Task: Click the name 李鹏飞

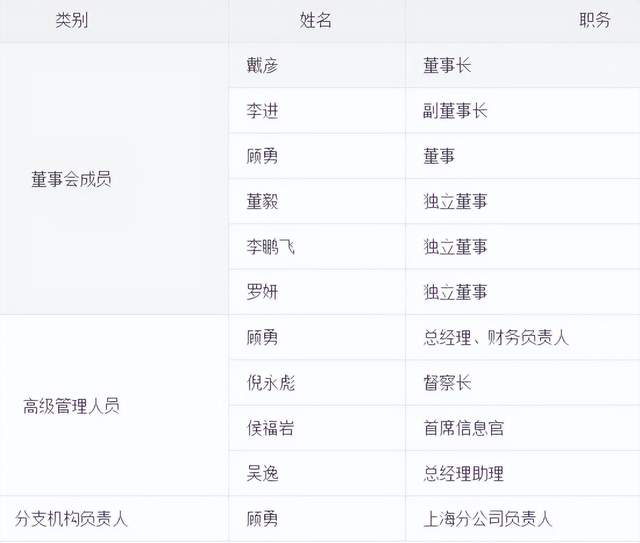Action: click(270, 247)
